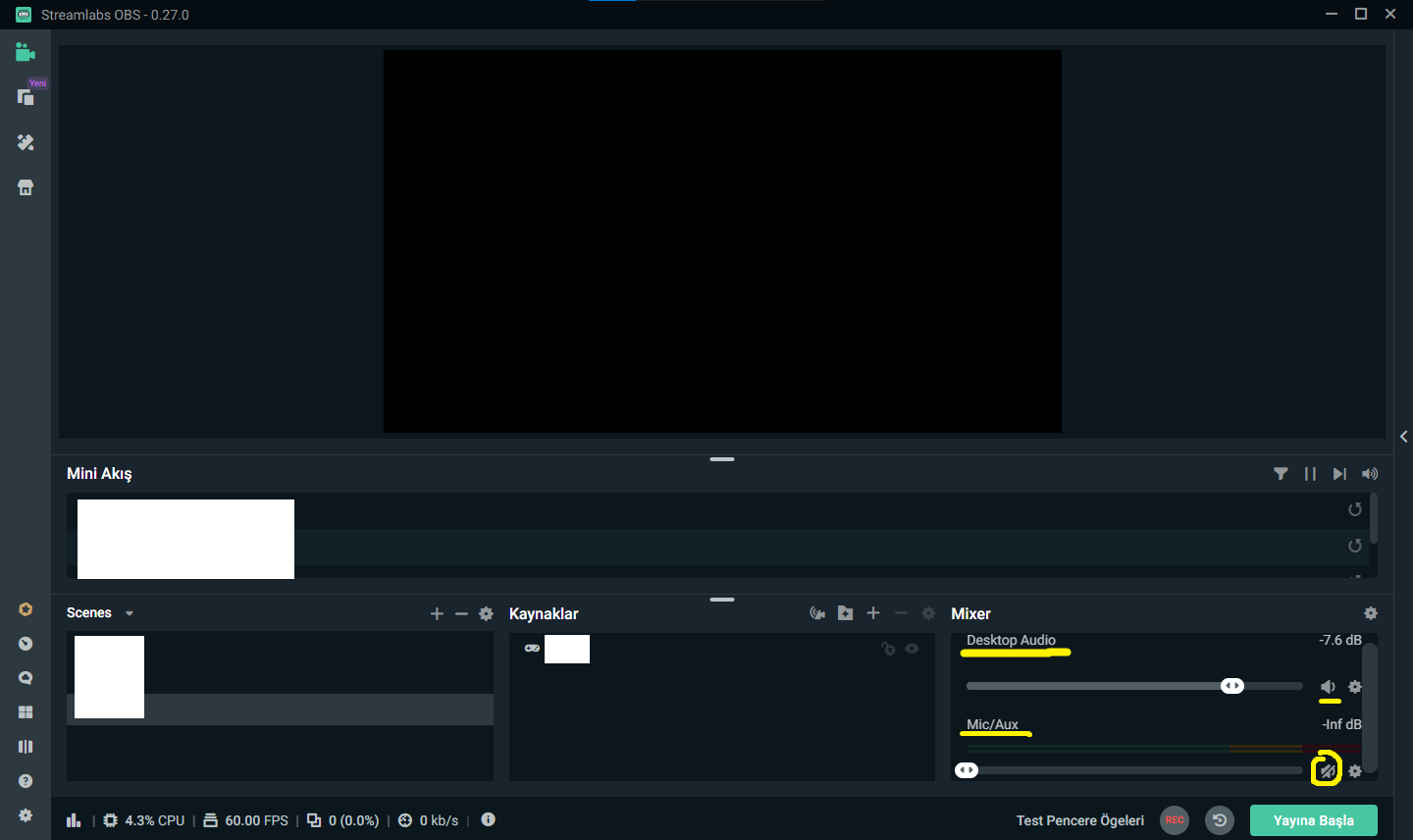Skip to the next alert in Mini Akış

pyautogui.click(x=1339, y=473)
